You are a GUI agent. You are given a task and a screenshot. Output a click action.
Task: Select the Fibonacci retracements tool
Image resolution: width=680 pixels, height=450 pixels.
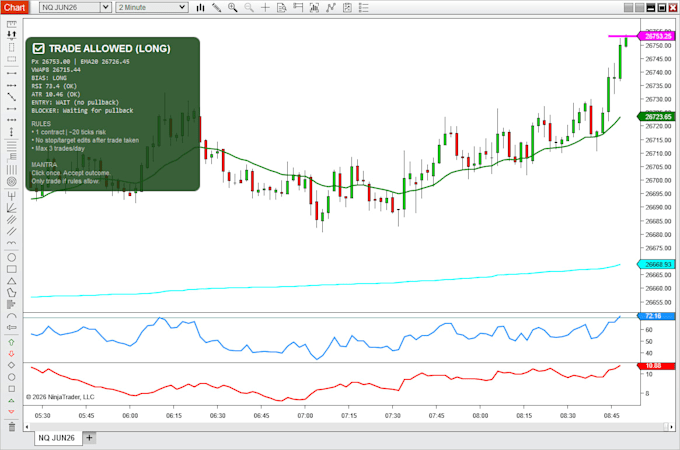(x=12, y=145)
